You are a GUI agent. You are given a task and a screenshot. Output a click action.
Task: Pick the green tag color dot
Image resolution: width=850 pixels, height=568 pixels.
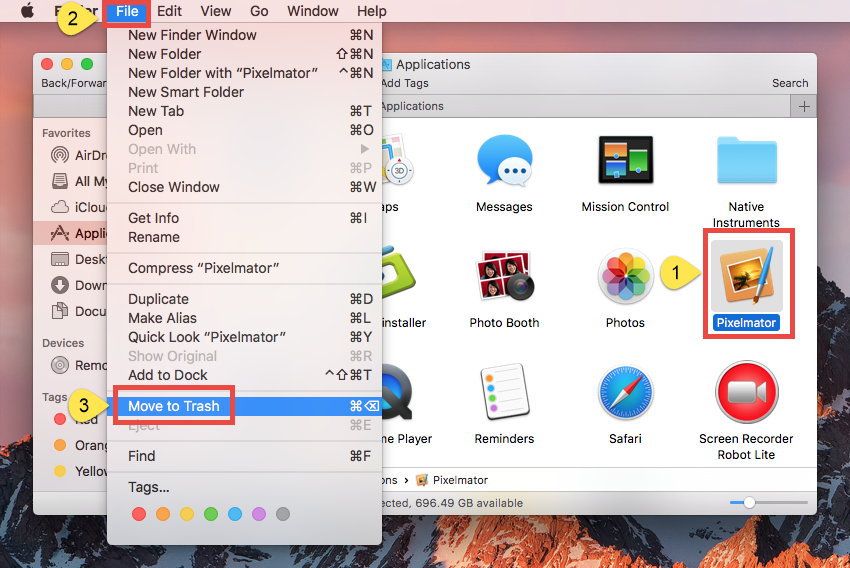(211, 514)
